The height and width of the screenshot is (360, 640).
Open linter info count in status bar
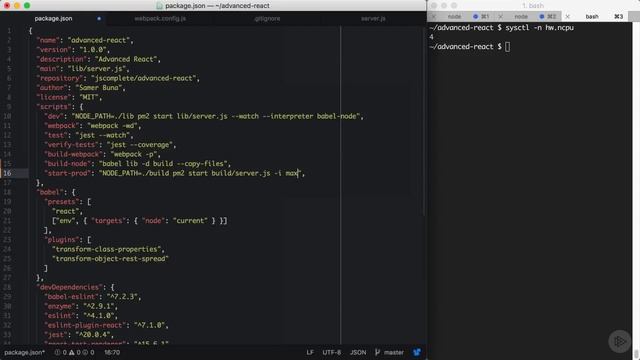pos(89,352)
